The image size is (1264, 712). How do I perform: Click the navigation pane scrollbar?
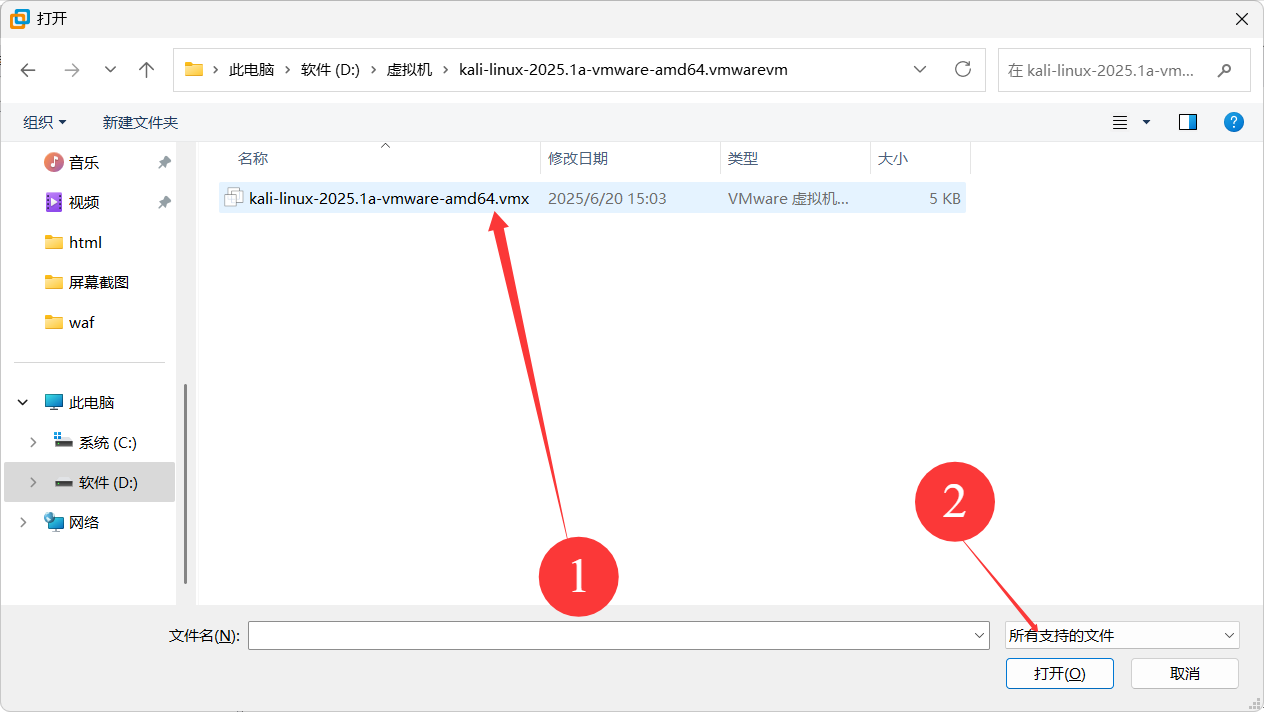[186, 485]
